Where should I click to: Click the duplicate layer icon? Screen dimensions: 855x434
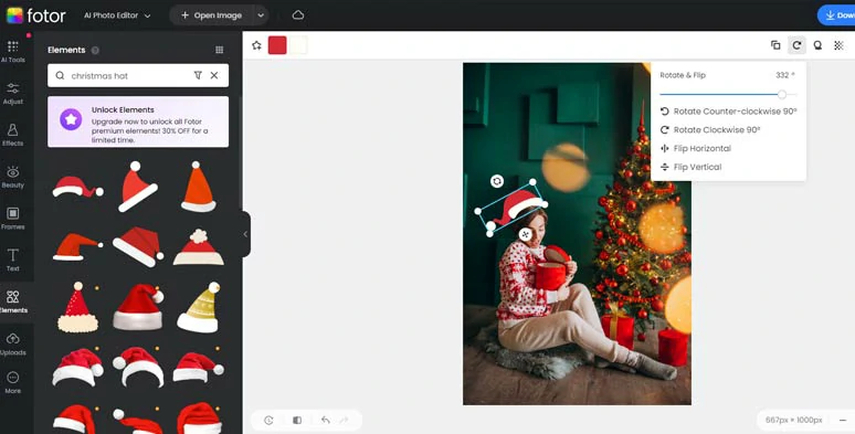pos(775,45)
